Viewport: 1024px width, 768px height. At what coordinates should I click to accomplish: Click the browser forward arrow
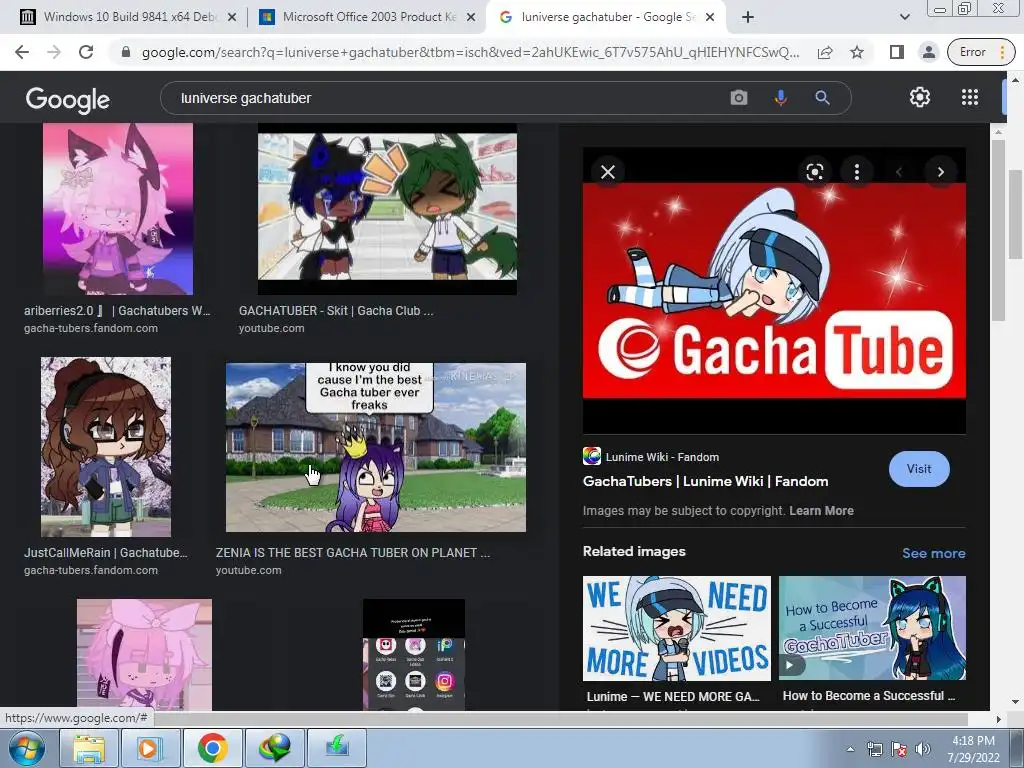pos(54,52)
